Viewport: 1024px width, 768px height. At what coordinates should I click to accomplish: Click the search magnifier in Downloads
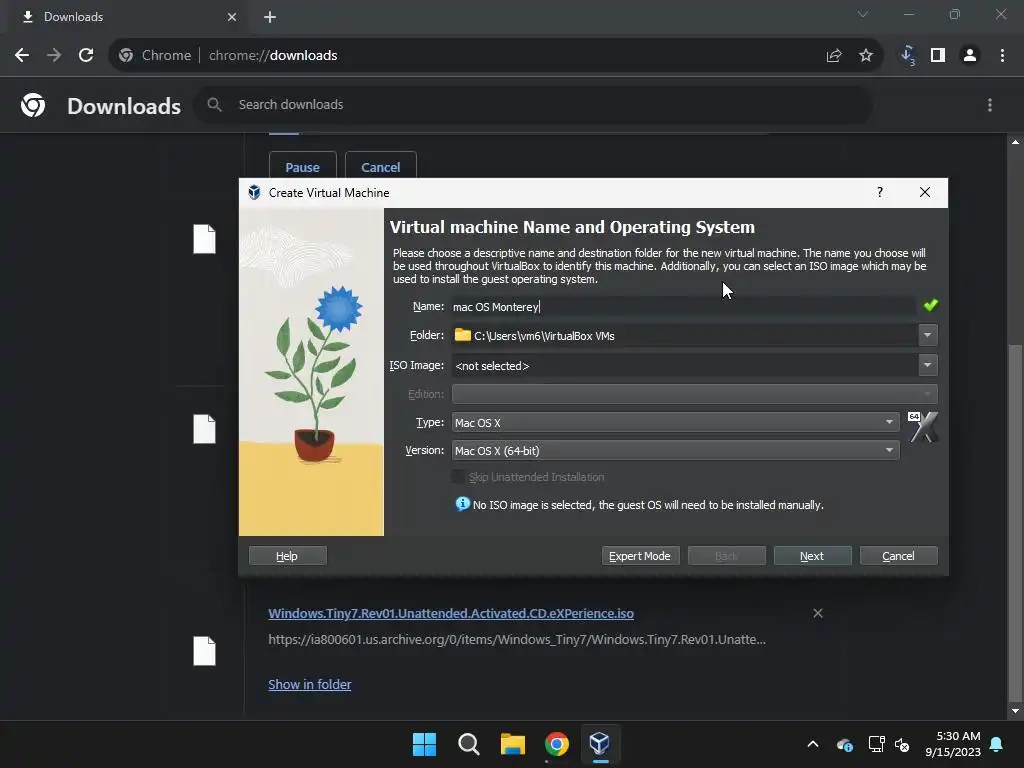tap(214, 104)
